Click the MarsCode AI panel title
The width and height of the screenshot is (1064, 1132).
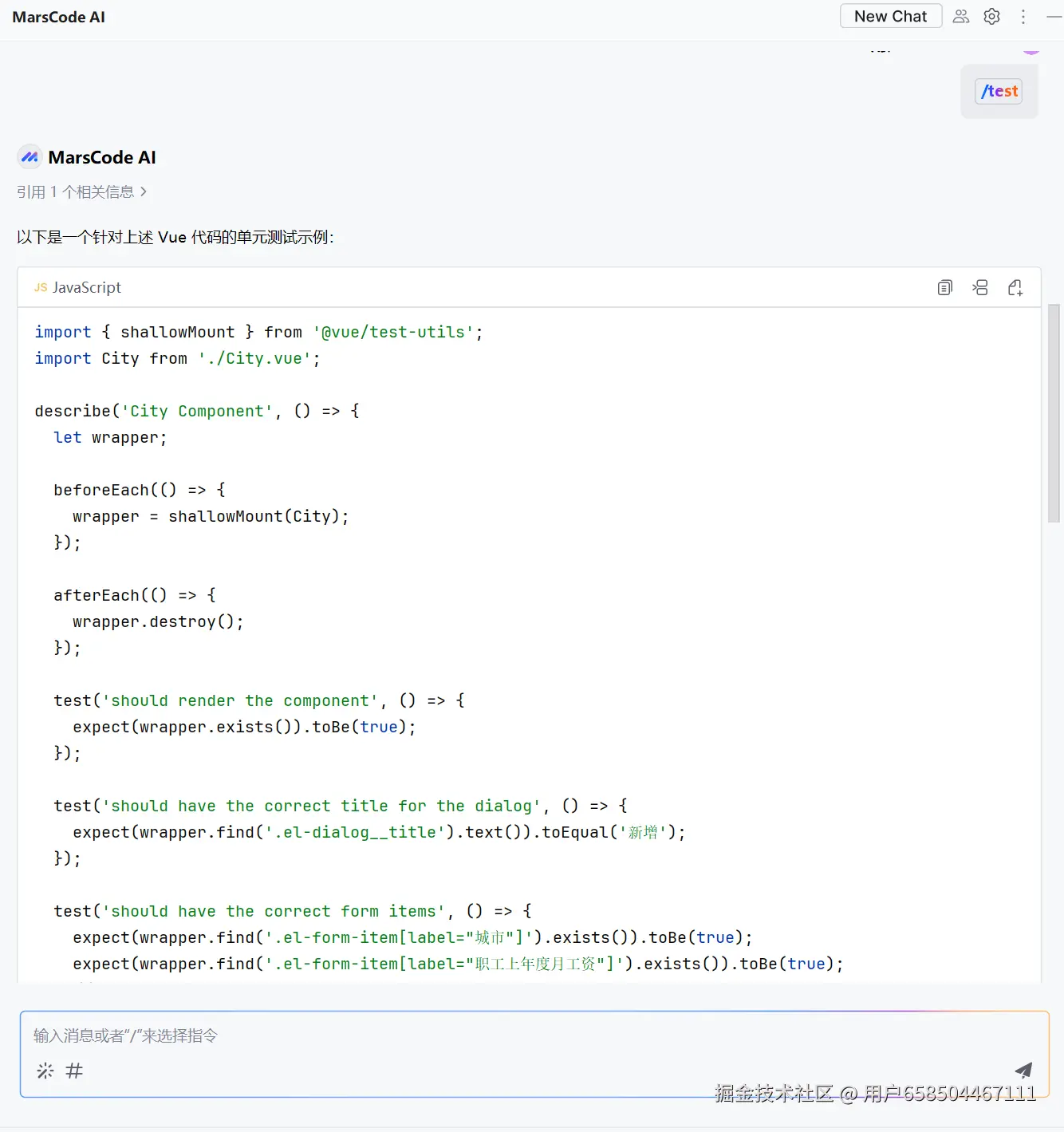tap(58, 17)
